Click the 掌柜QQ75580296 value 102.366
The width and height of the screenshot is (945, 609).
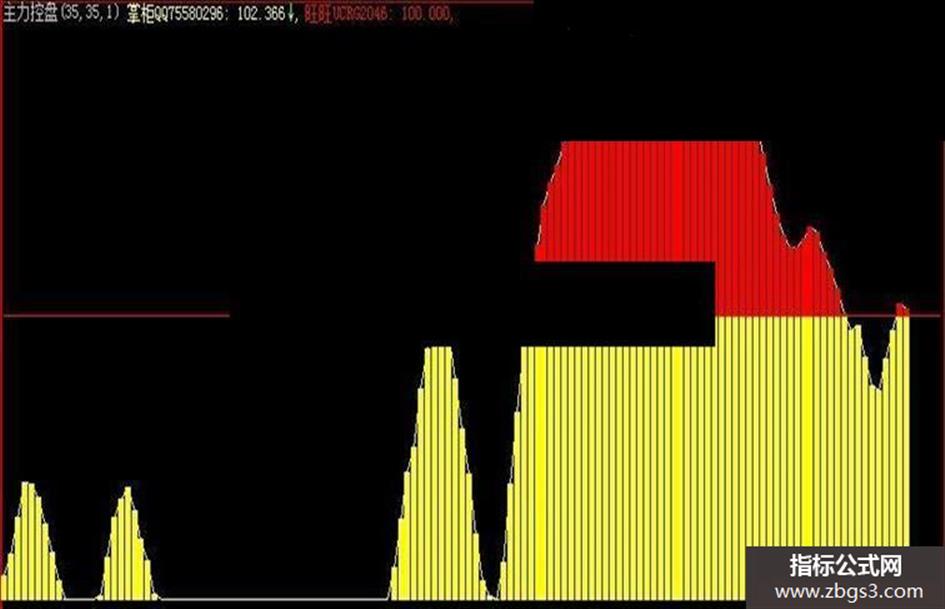tap(261, 13)
